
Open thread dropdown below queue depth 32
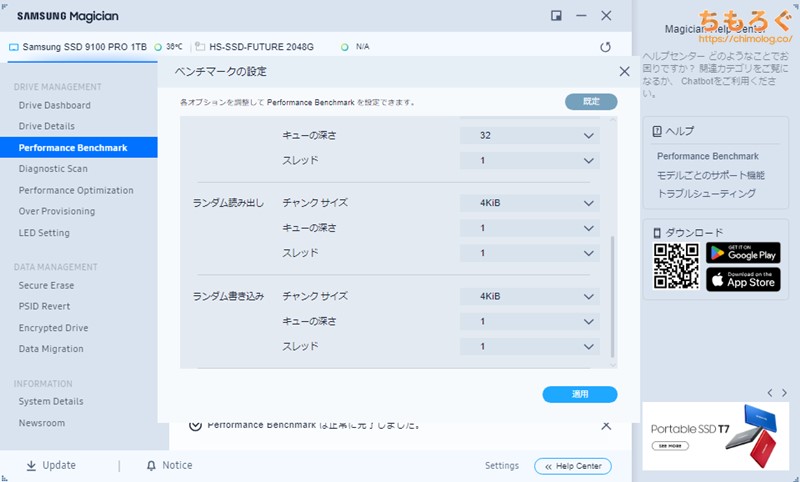[x=530, y=161]
